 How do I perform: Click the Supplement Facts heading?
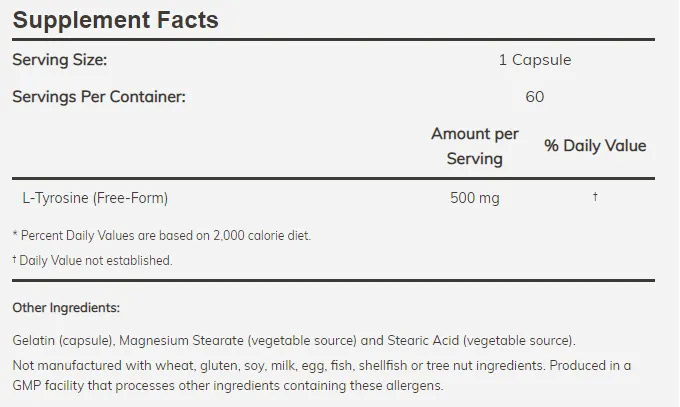tap(115, 19)
